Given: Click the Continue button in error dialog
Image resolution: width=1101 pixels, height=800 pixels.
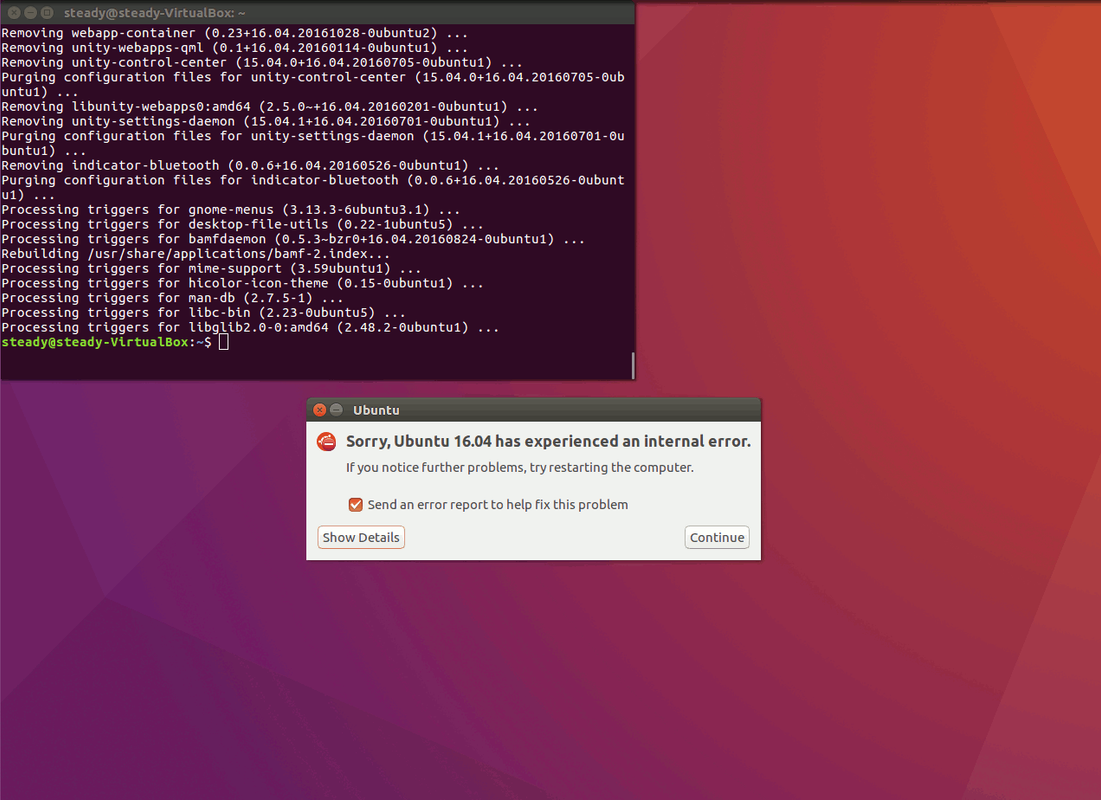Looking at the screenshot, I should 717,537.
